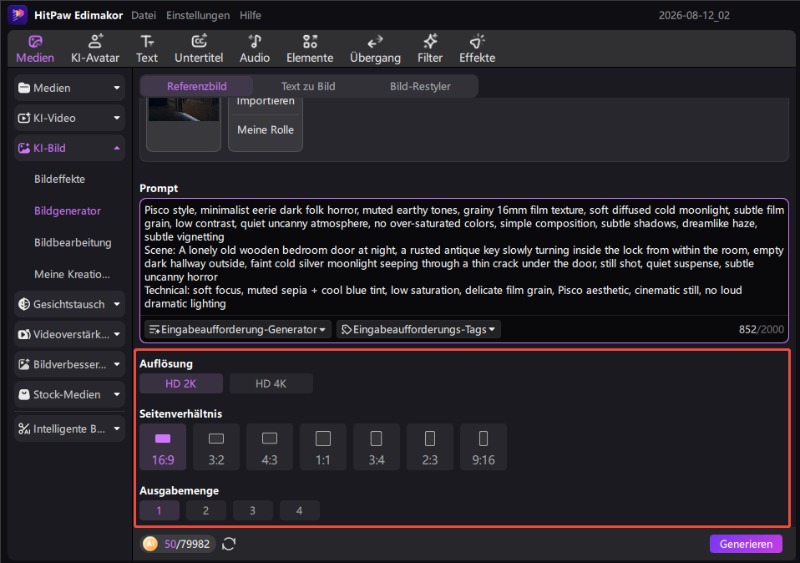
Task: Switch to the Bild-Restyler tab
Action: pos(420,86)
